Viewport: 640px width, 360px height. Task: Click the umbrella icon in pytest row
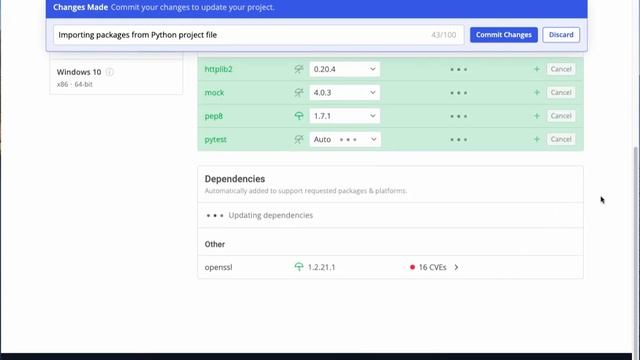pyautogui.click(x=299, y=139)
